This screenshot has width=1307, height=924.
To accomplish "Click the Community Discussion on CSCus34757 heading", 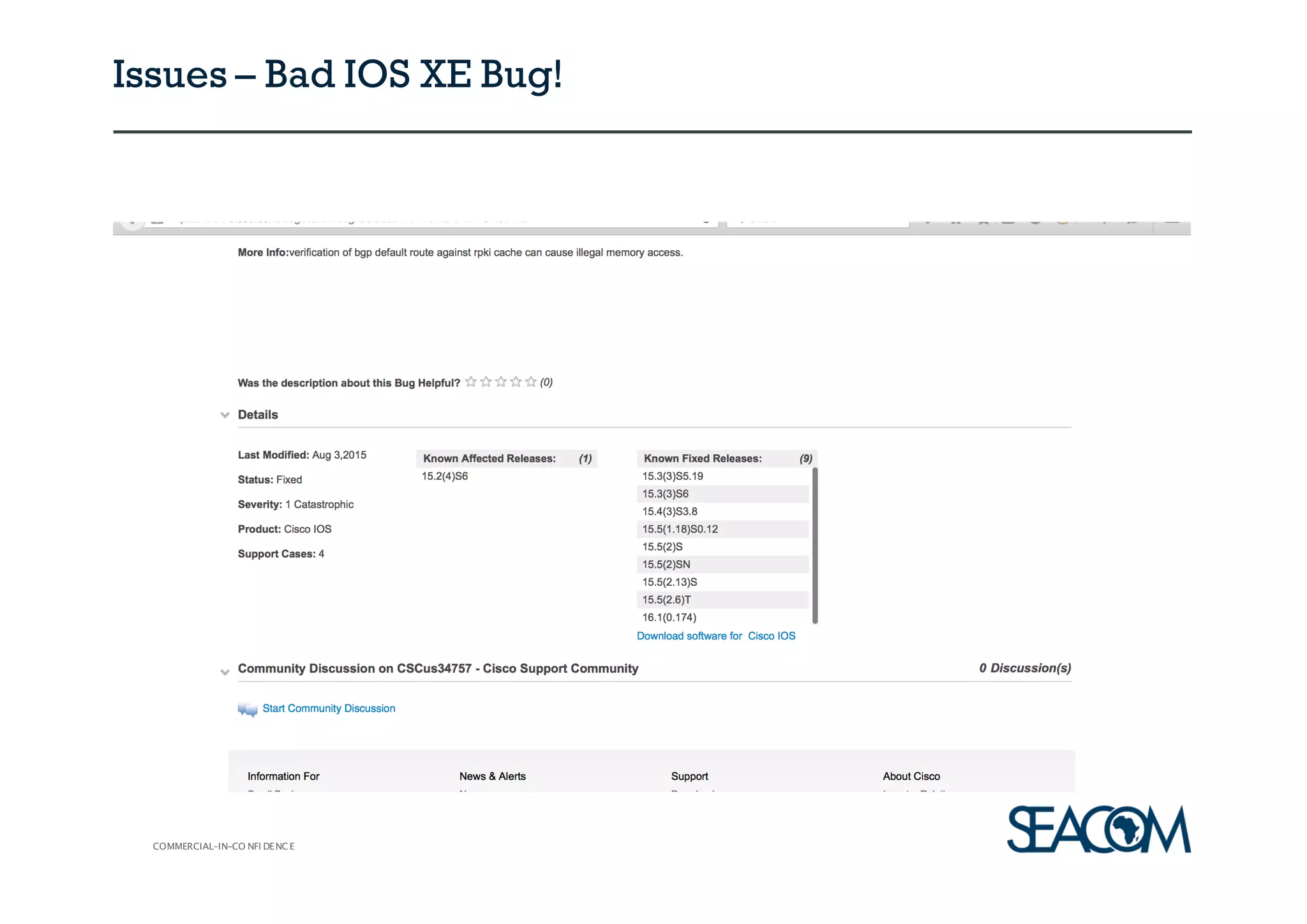I will (438, 668).
